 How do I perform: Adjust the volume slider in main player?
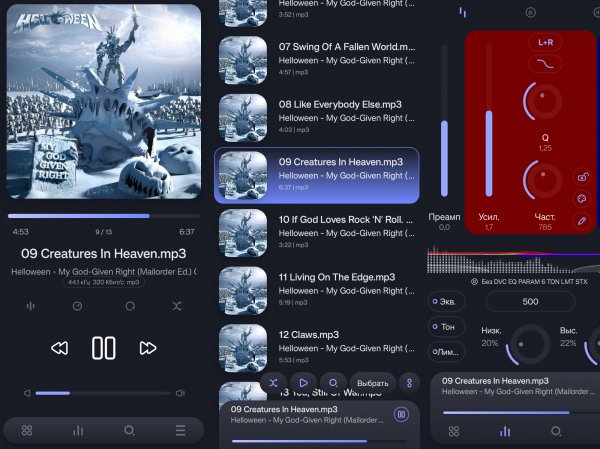pyautogui.click(x=103, y=393)
